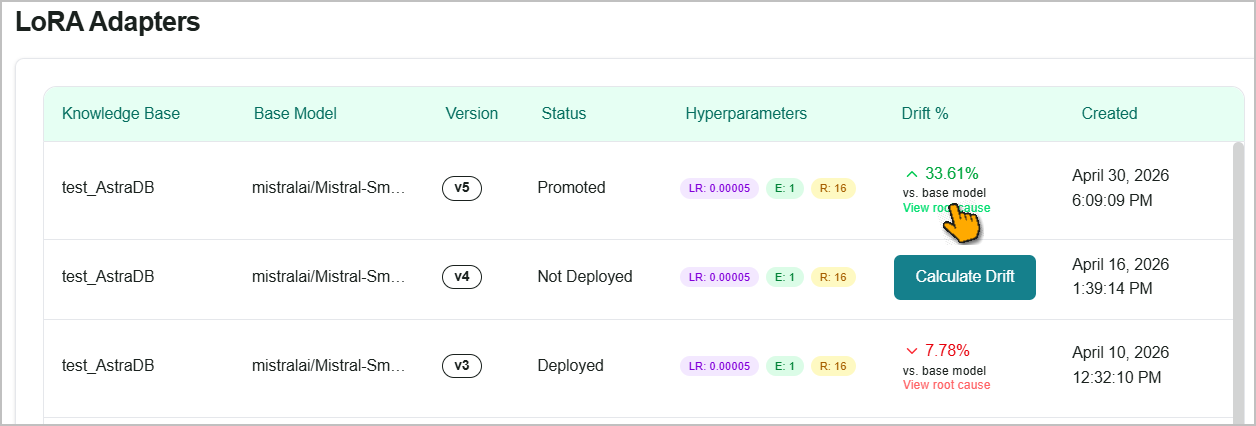Click the Hyperparameters column header
The height and width of the screenshot is (426, 1256).
pos(746,114)
